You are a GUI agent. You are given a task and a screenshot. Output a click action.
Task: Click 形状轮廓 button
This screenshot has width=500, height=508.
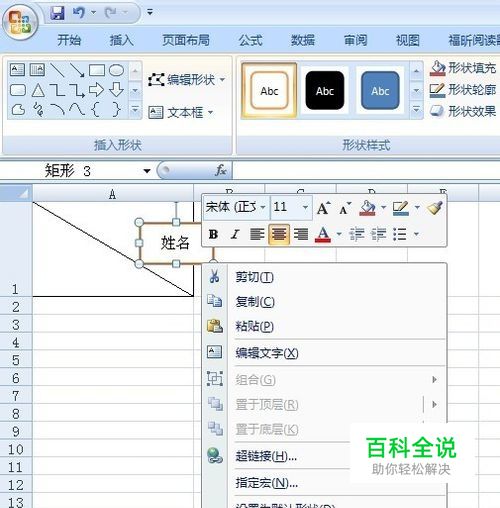point(463,90)
